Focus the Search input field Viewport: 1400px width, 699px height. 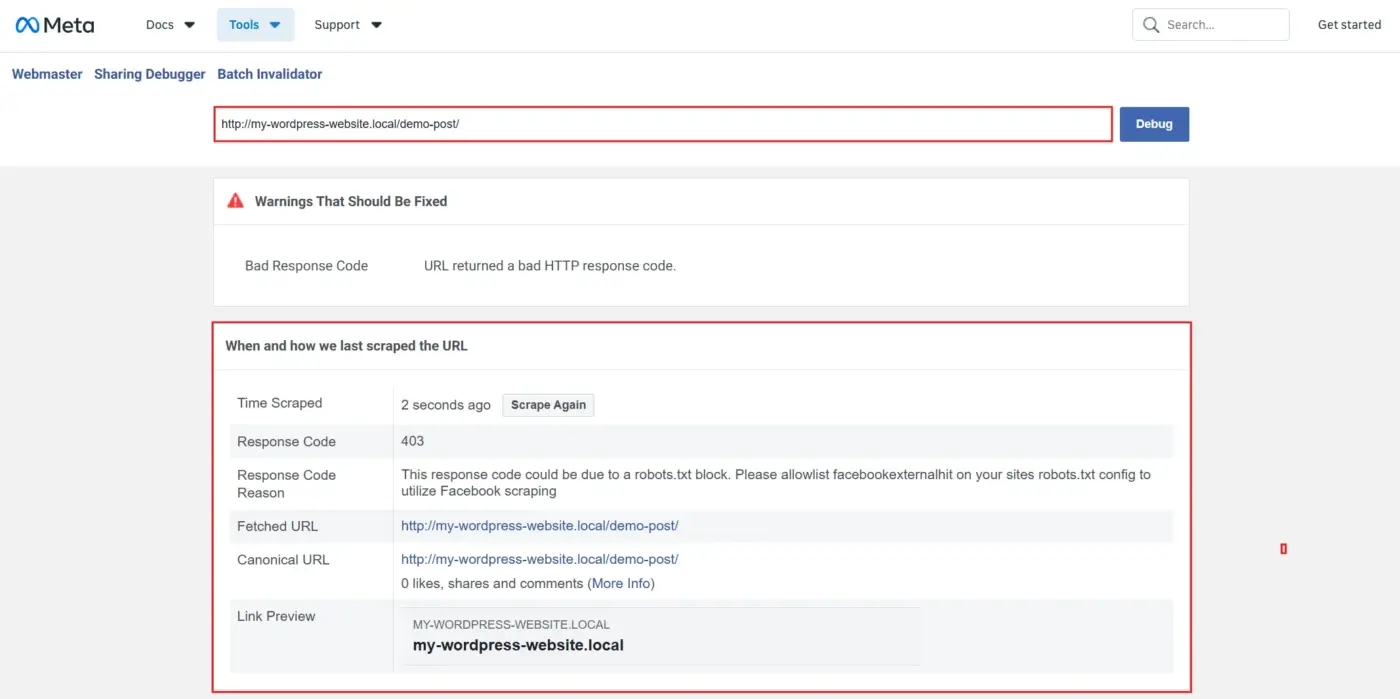[1211, 25]
